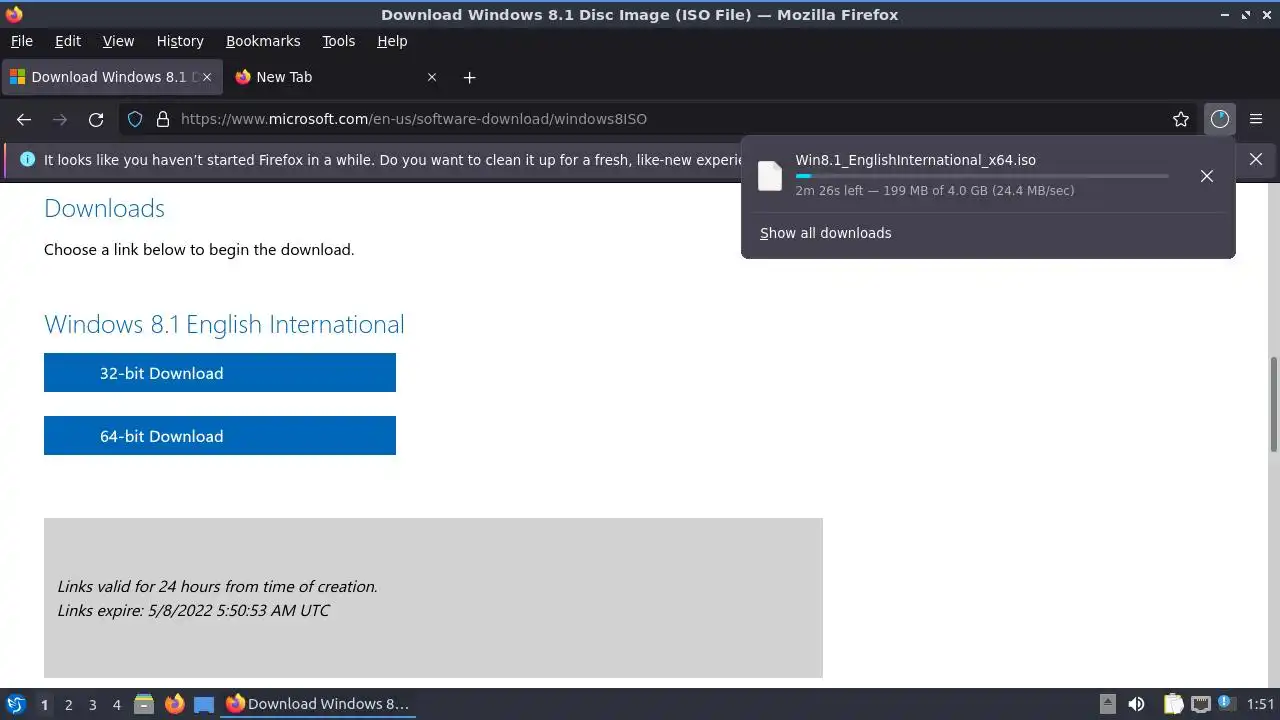The width and height of the screenshot is (1280, 720).
Task: Open a new tab with plus button
Action: [469, 77]
